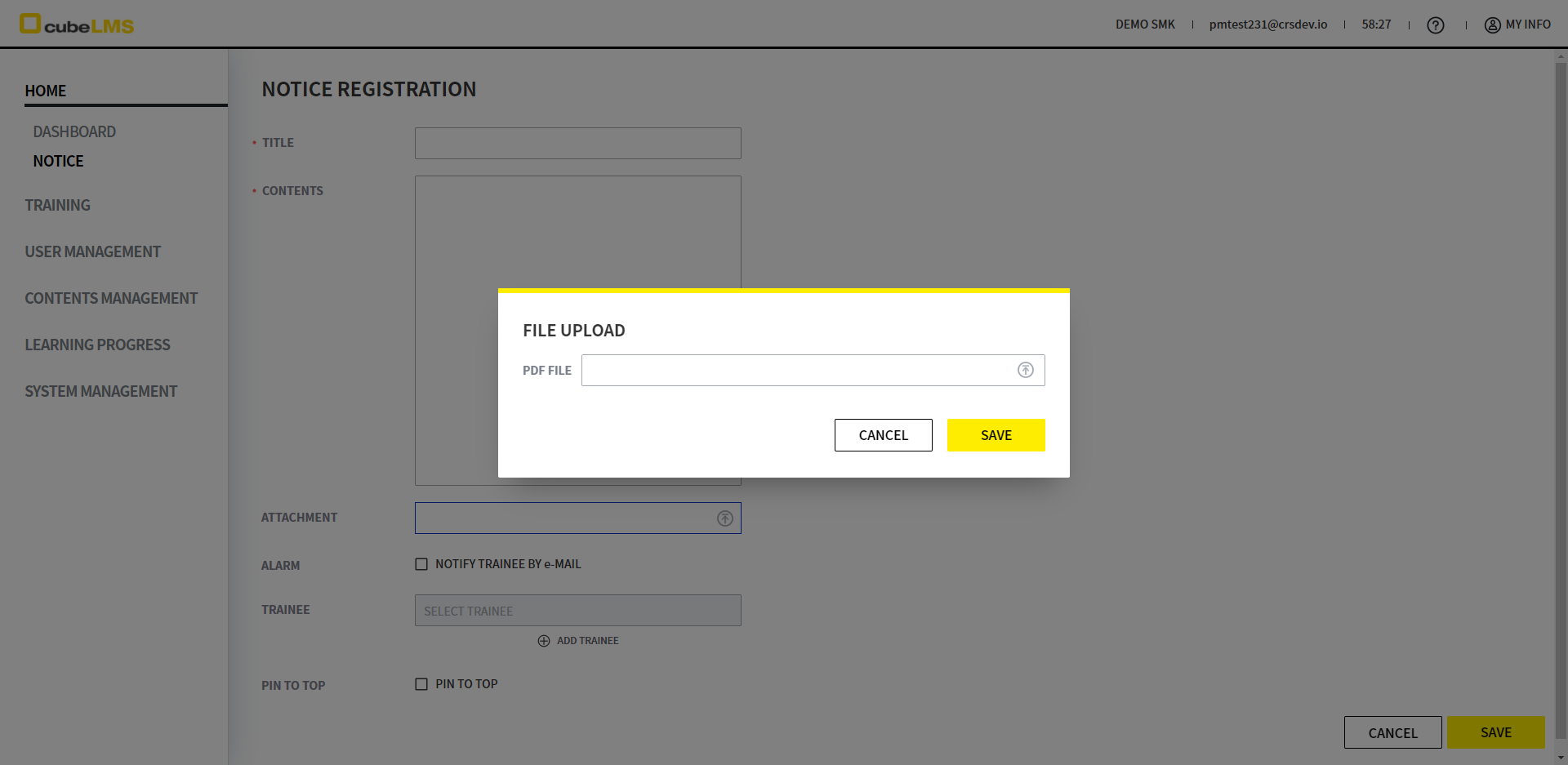Click the page scrollbar on right edge
1568x765 pixels.
1561,400
